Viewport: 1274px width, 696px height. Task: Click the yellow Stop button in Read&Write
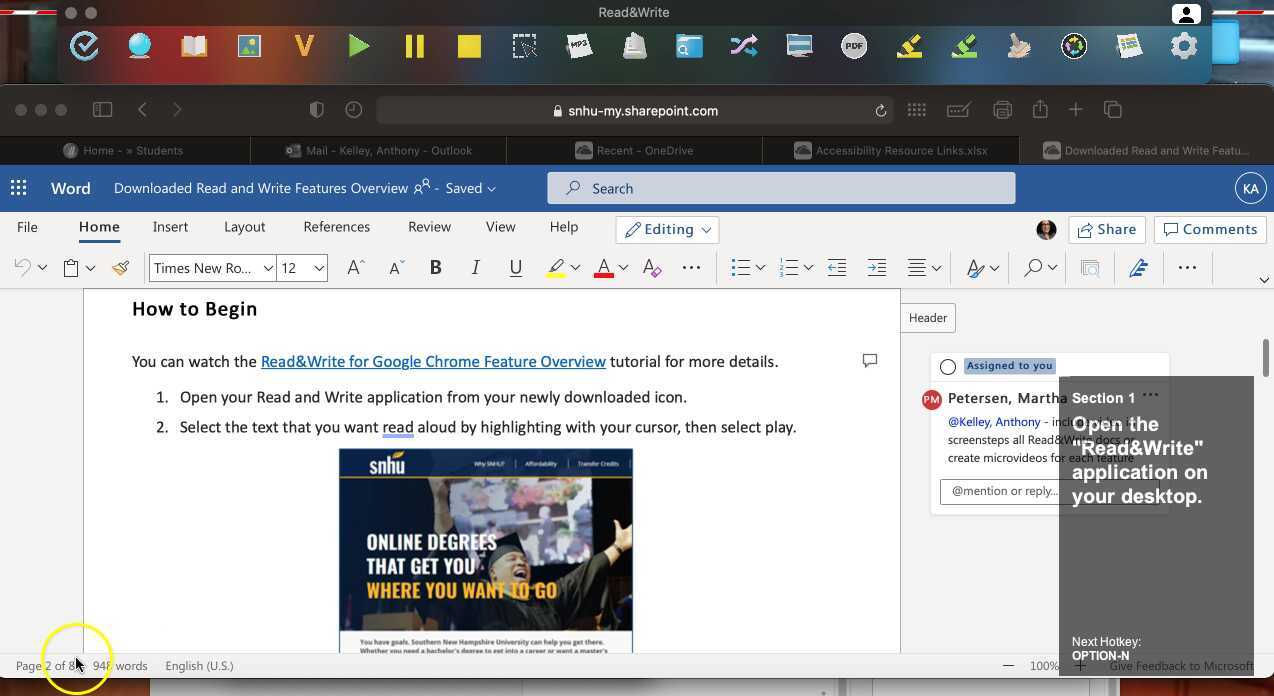pyautogui.click(x=469, y=46)
